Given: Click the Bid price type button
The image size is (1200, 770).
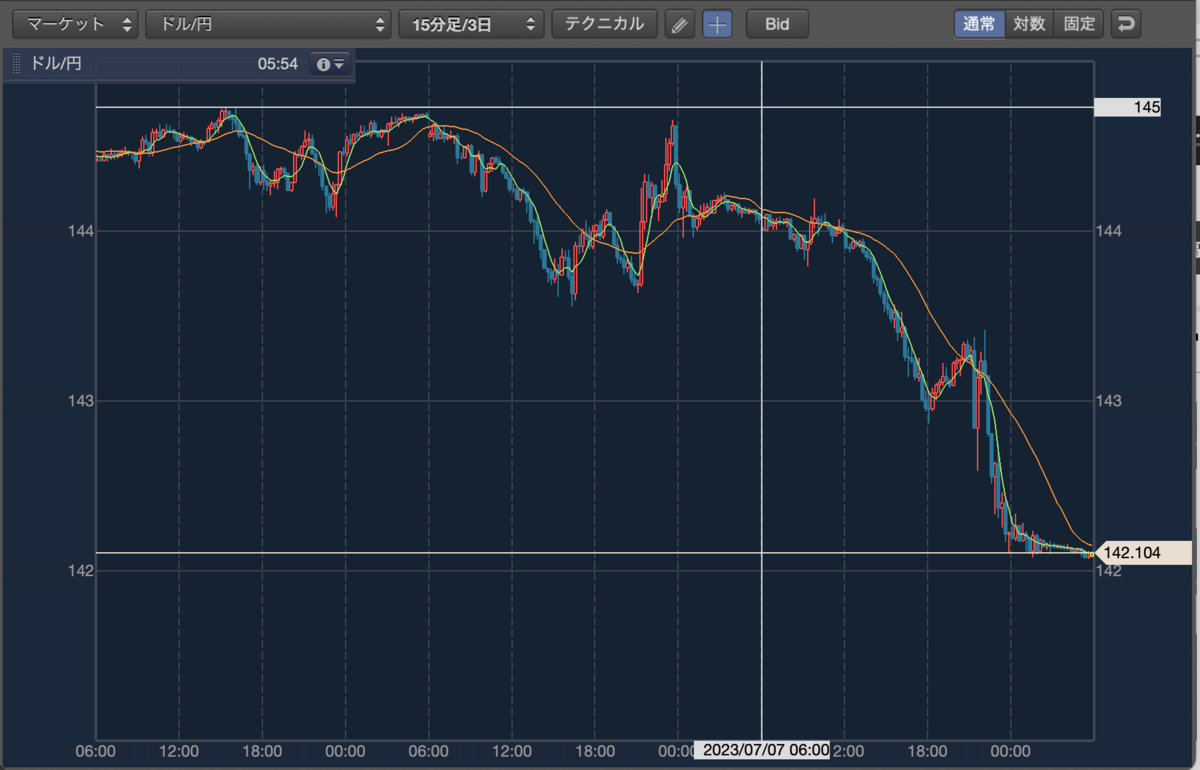Looking at the screenshot, I should click(x=777, y=24).
